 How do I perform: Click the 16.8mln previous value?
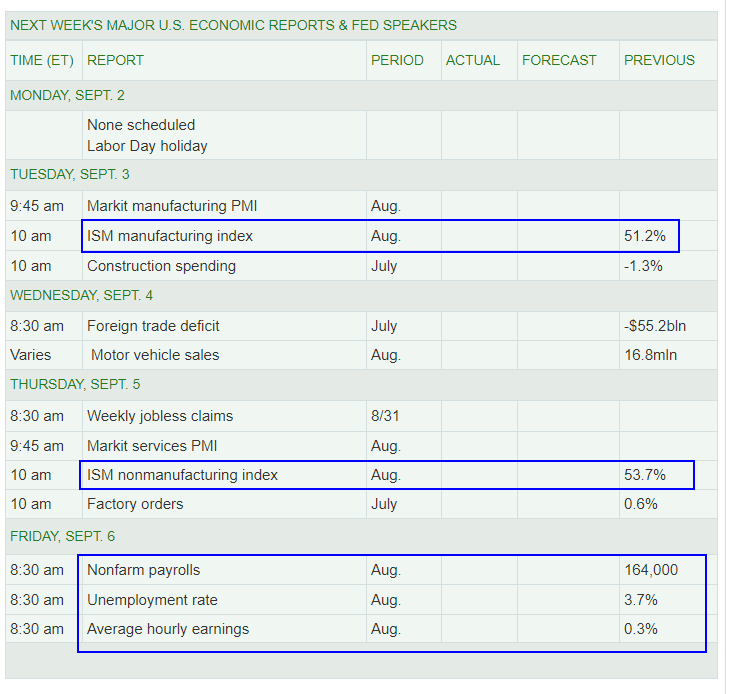(651, 355)
